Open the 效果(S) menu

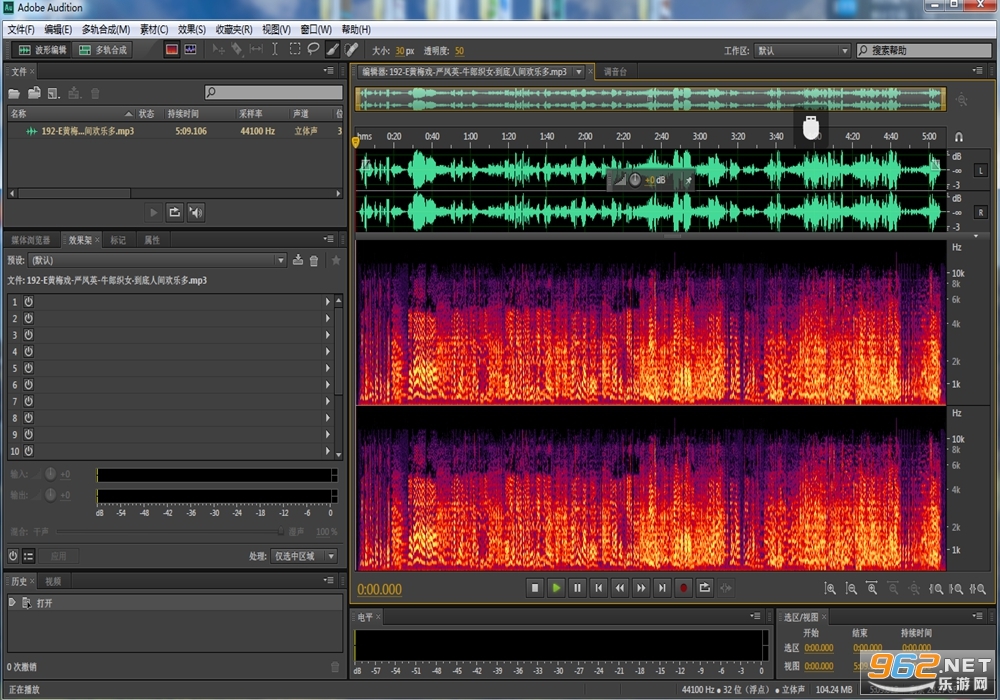pyautogui.click(x=191, y=29)
